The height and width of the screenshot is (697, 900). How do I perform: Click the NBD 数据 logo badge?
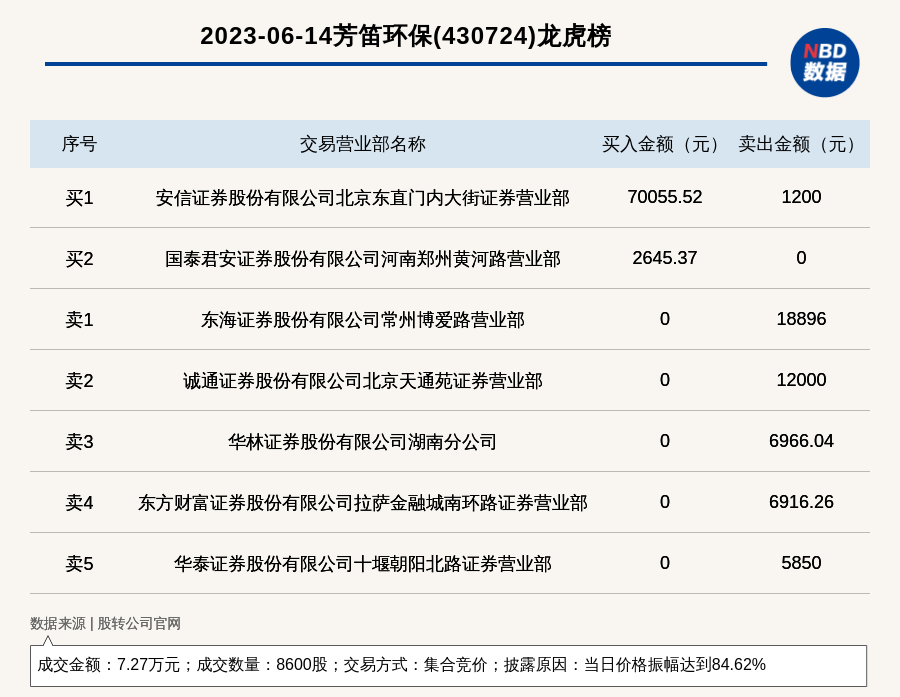pyautogui.click(x=824, y=63)
